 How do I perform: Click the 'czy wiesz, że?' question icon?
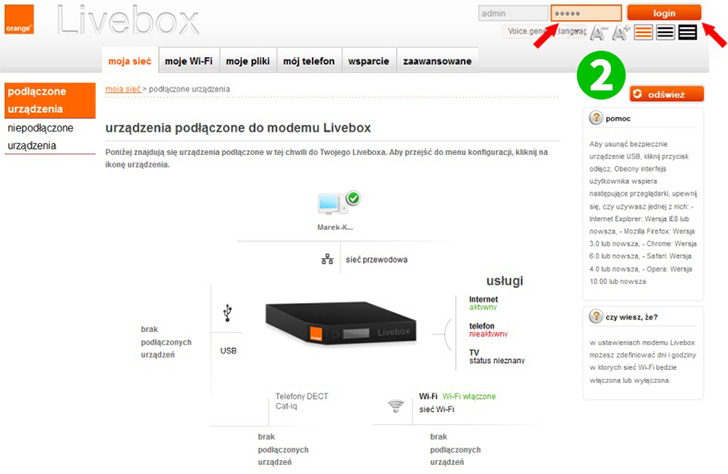pyautogui.click(x=596, y=317)
